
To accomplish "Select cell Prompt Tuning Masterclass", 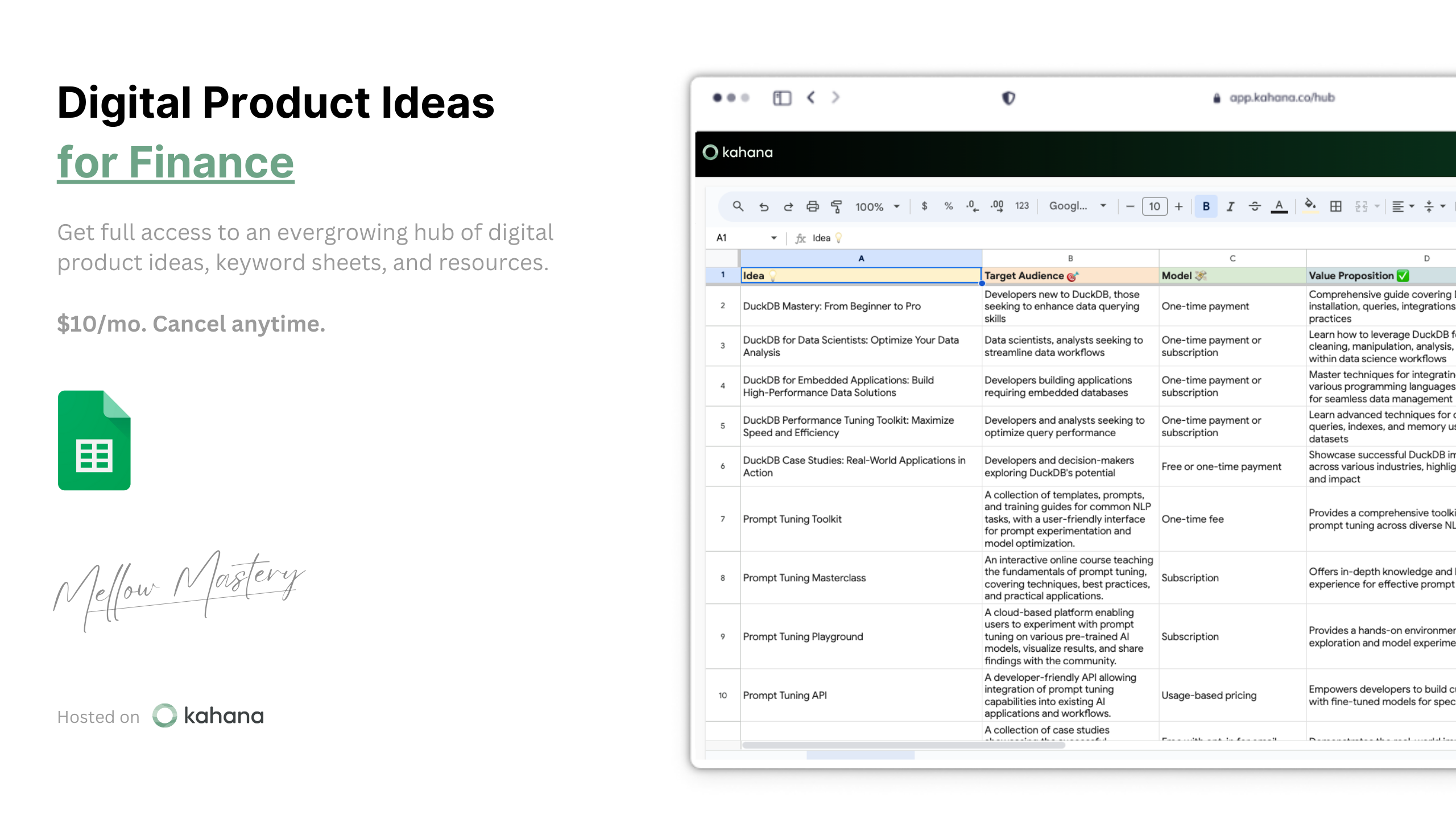I will coord(861,578).
